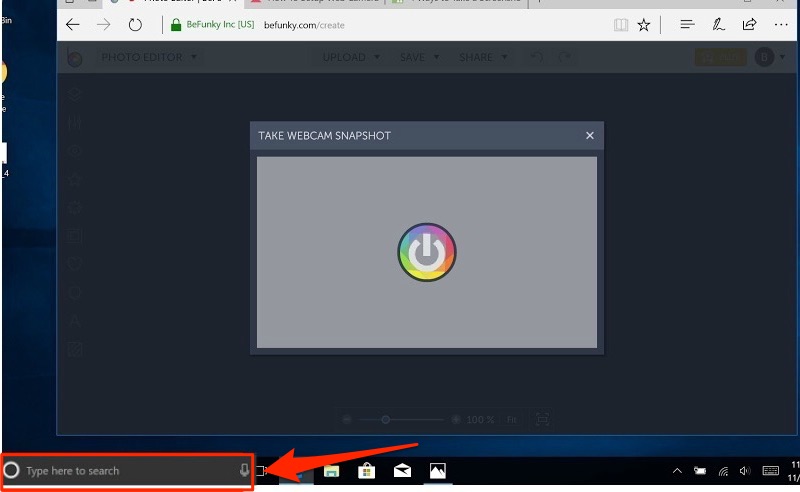The width and height of the screenshot is (800, 492).
Task: Open the UPLOAD menu
Action: click(x=351, y=57)
